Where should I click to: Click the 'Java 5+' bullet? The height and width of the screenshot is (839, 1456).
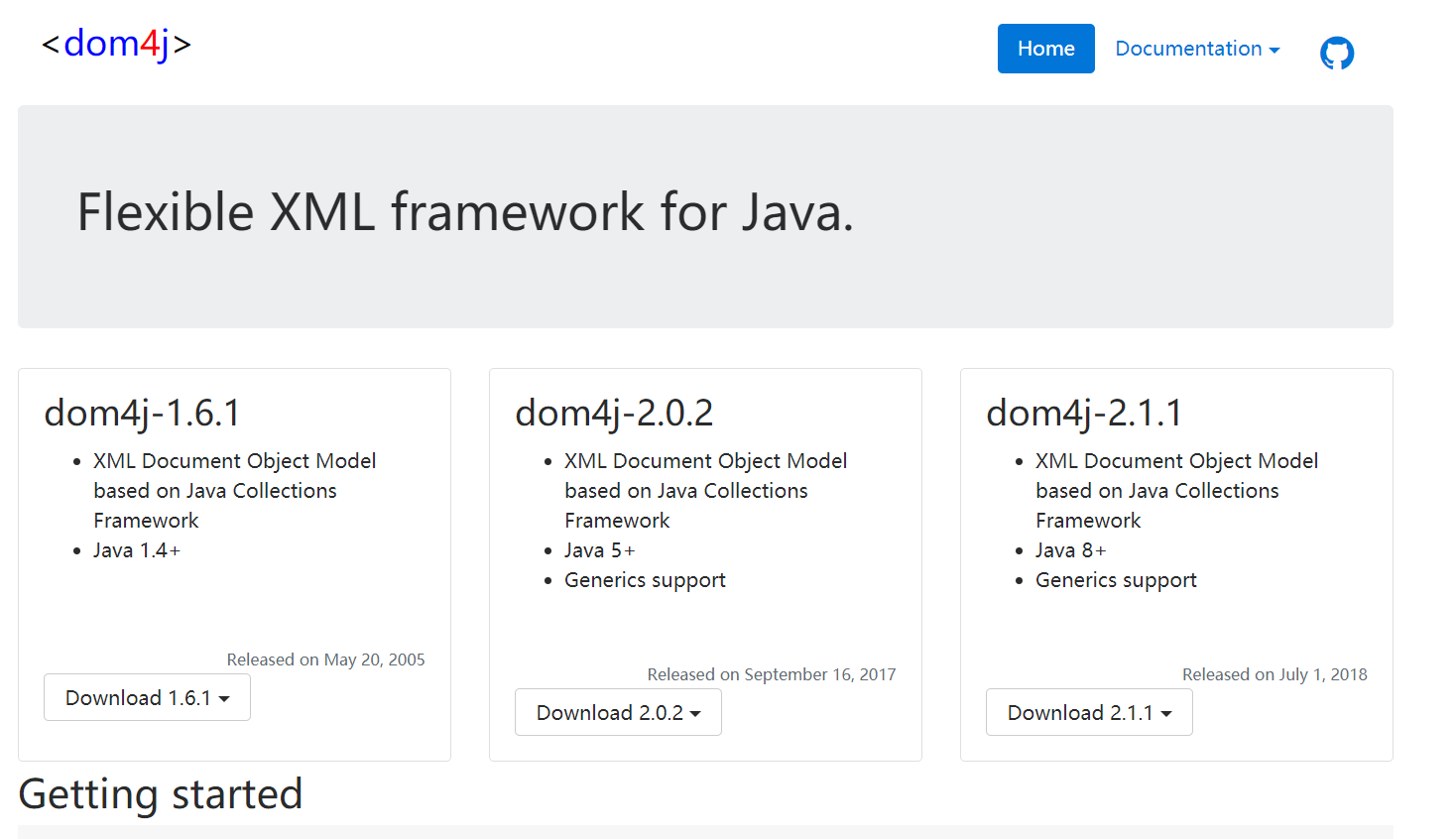[599, 550]
